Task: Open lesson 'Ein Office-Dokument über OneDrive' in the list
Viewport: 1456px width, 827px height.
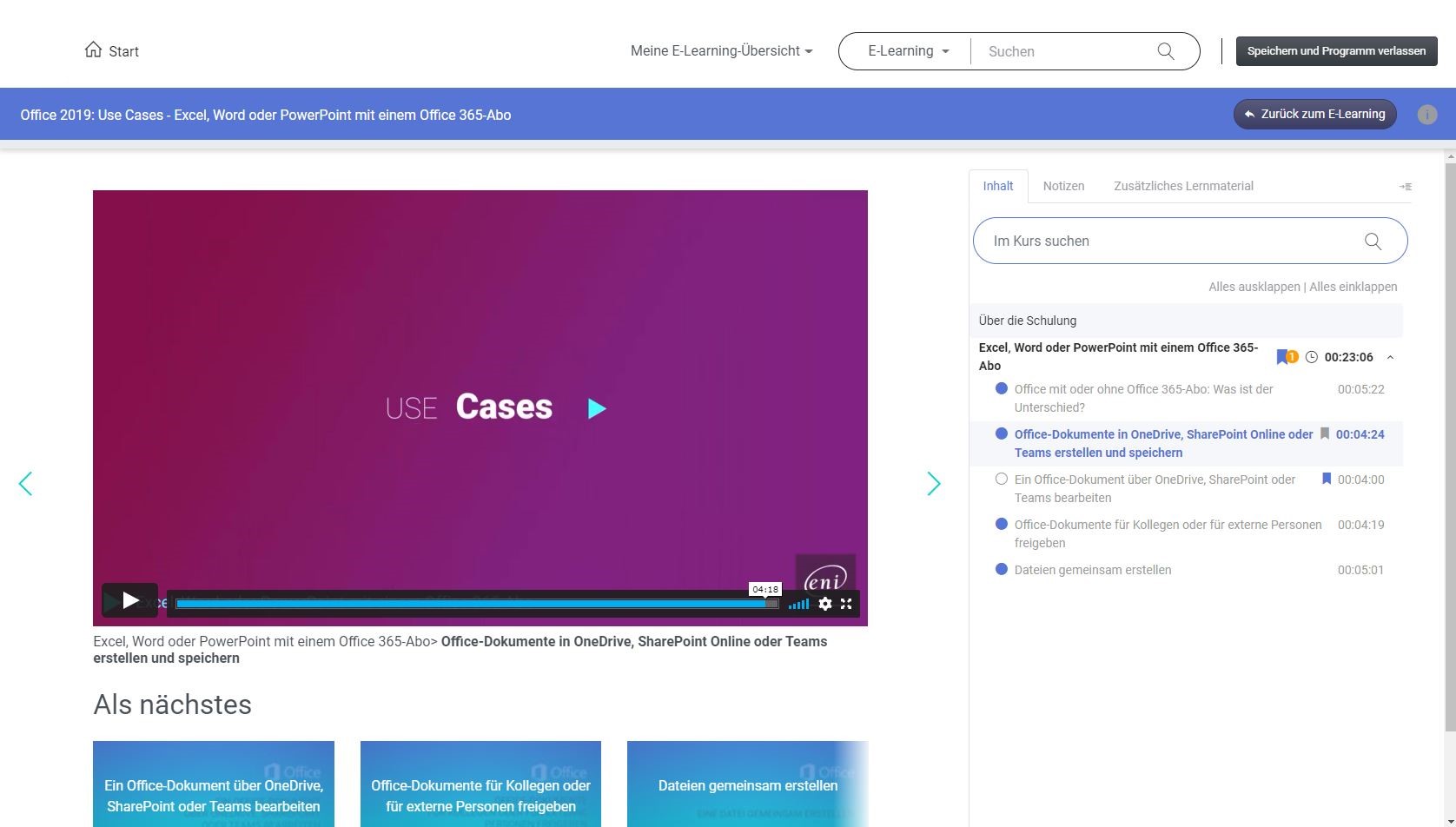Action: [x=1155, y=488]
